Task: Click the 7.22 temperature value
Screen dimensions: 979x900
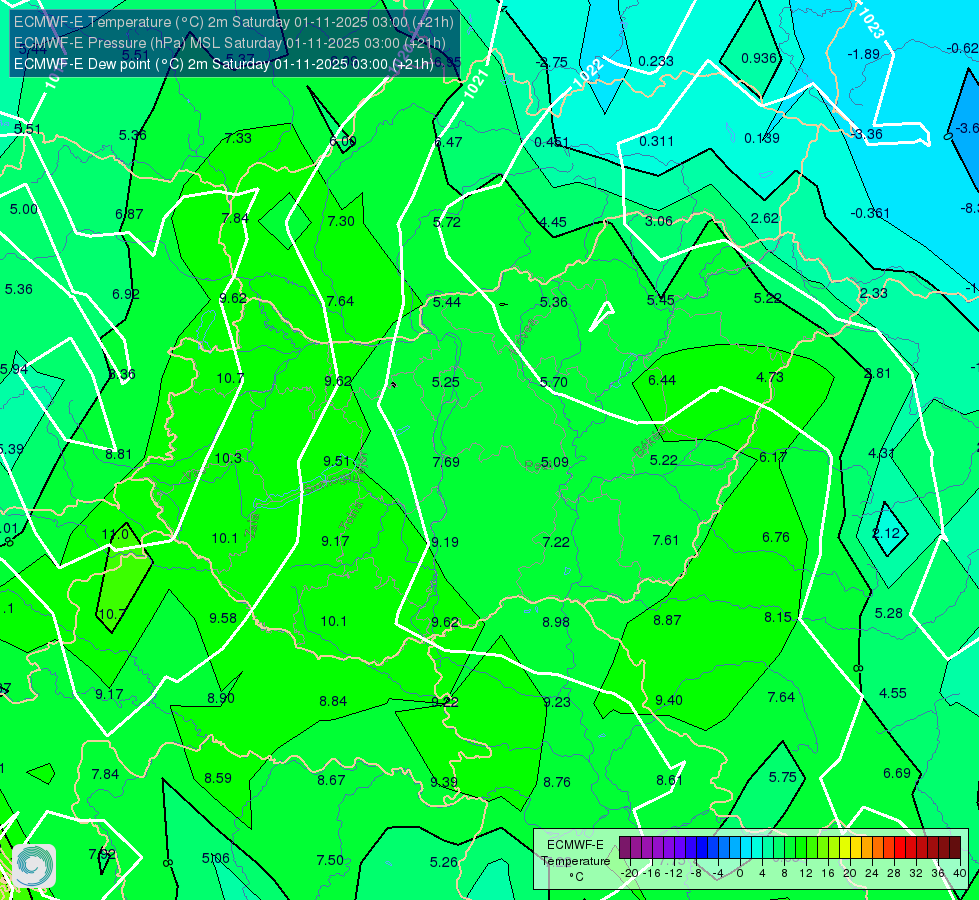Action: coord(556,542)
